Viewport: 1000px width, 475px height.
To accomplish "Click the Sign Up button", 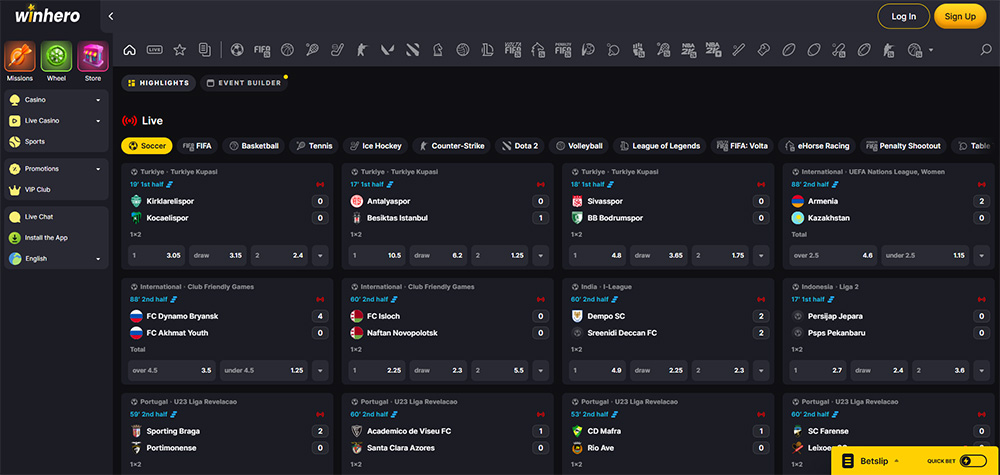I will coord(959,16).
